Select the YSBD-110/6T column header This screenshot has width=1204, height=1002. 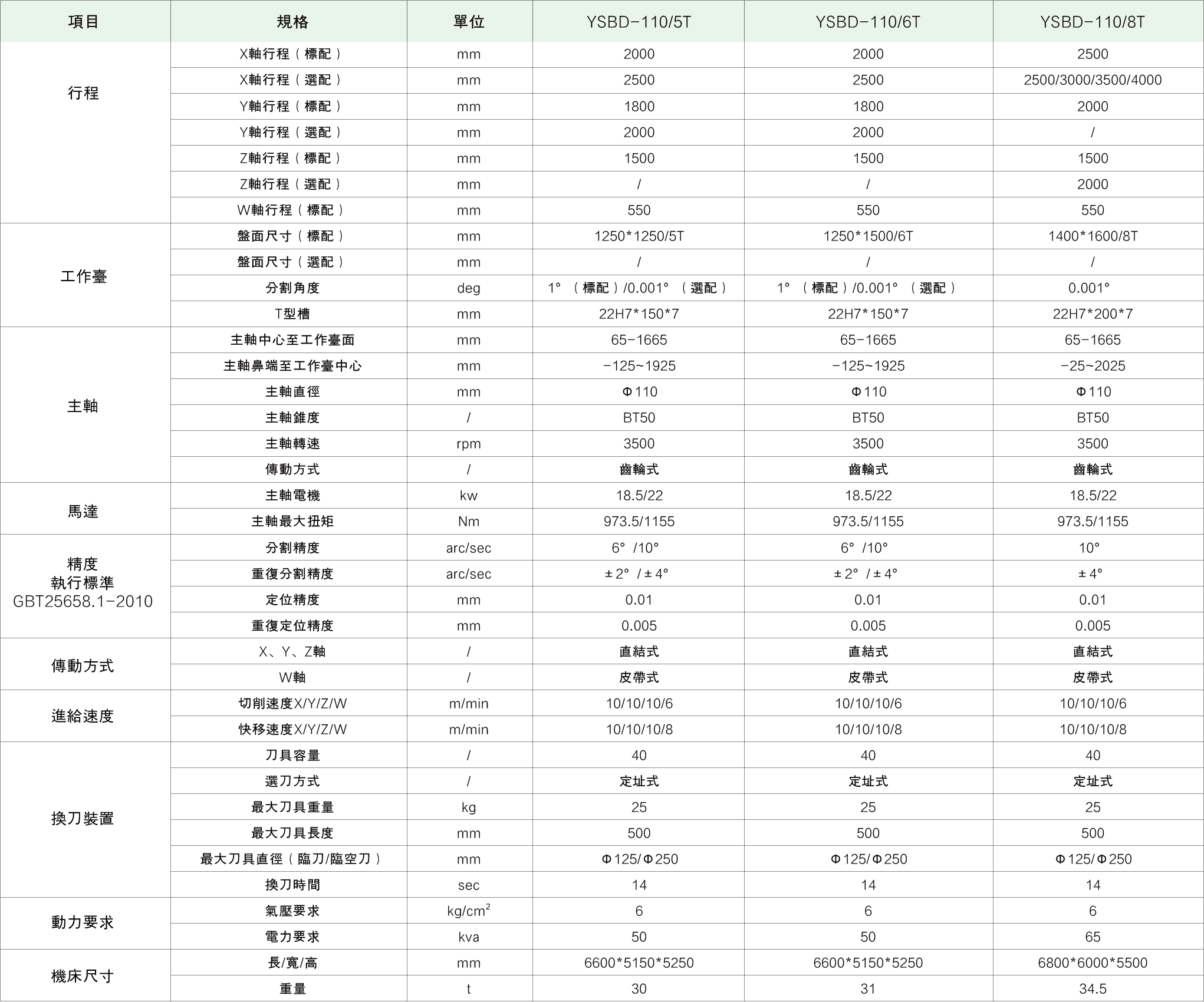867,22
